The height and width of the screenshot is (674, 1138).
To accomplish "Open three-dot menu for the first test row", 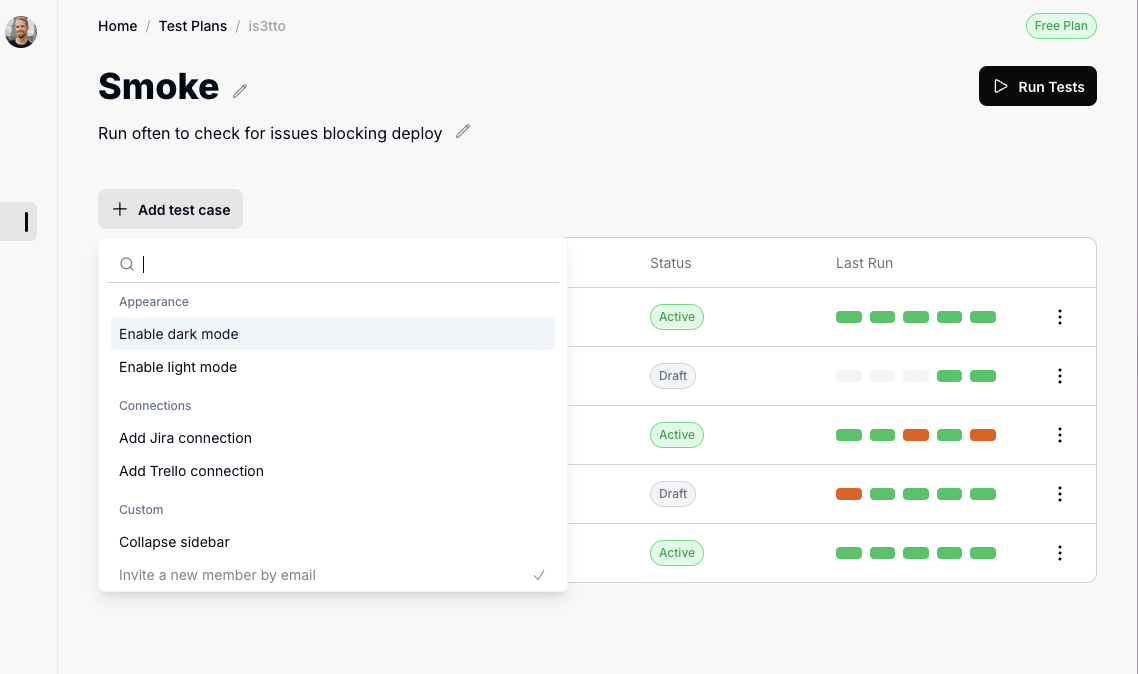I will point(1059,317).
